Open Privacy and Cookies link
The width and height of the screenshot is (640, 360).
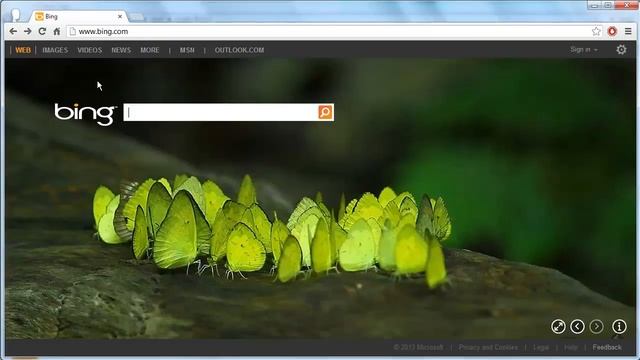(x=488, y=347)
